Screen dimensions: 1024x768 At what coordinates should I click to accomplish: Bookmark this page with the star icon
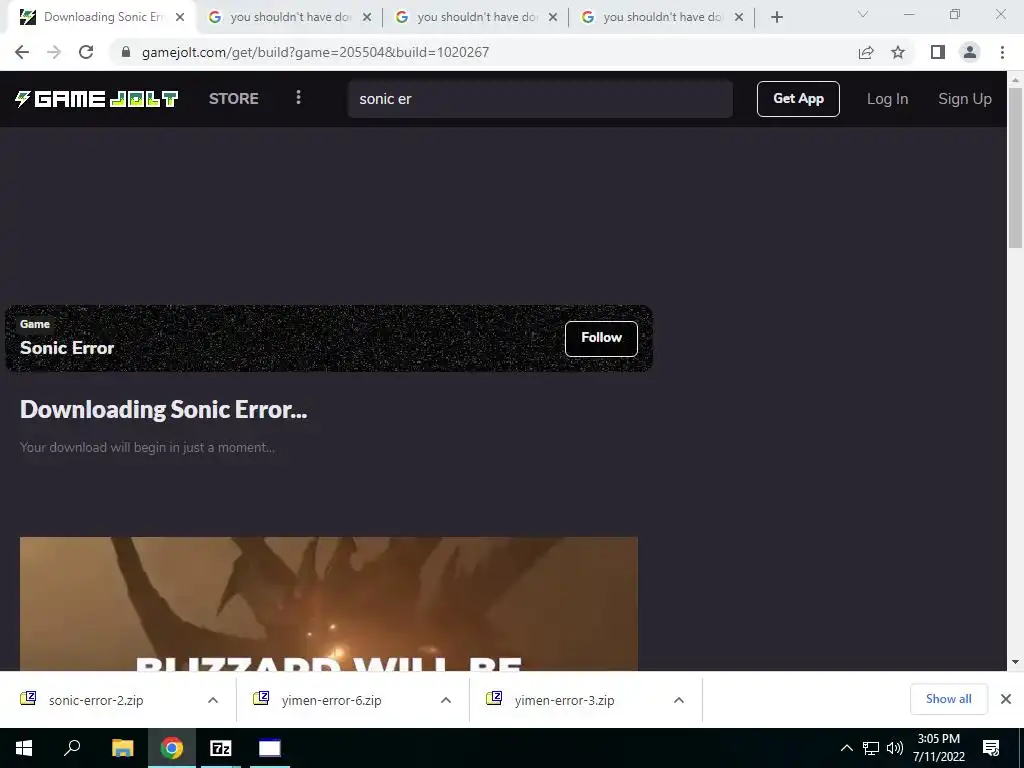[x=898, y=52]
